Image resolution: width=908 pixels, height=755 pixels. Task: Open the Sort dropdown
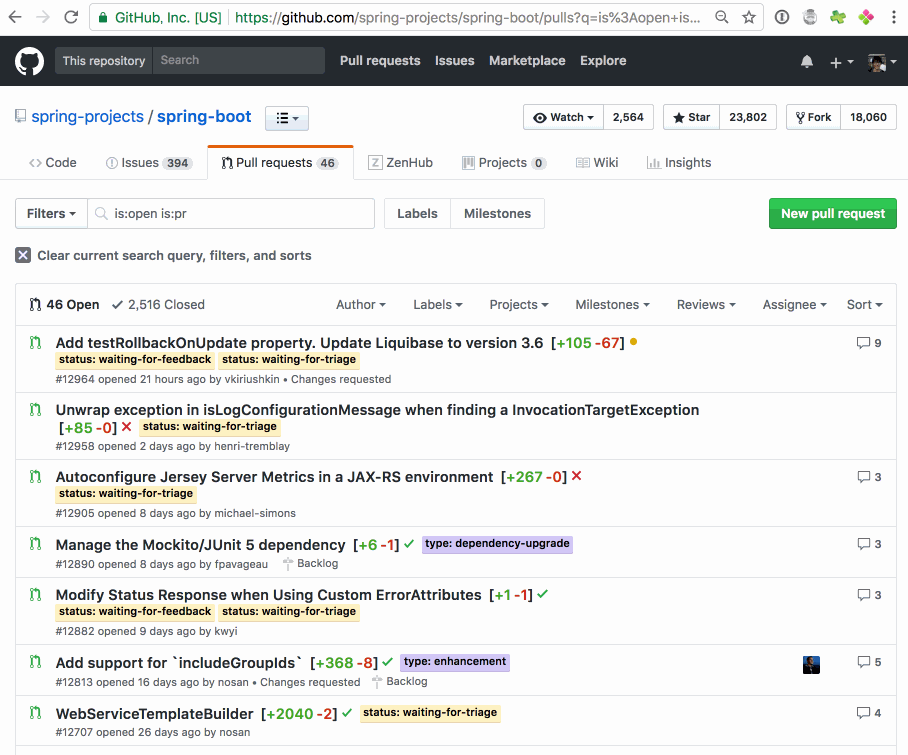tap(865, 305)
